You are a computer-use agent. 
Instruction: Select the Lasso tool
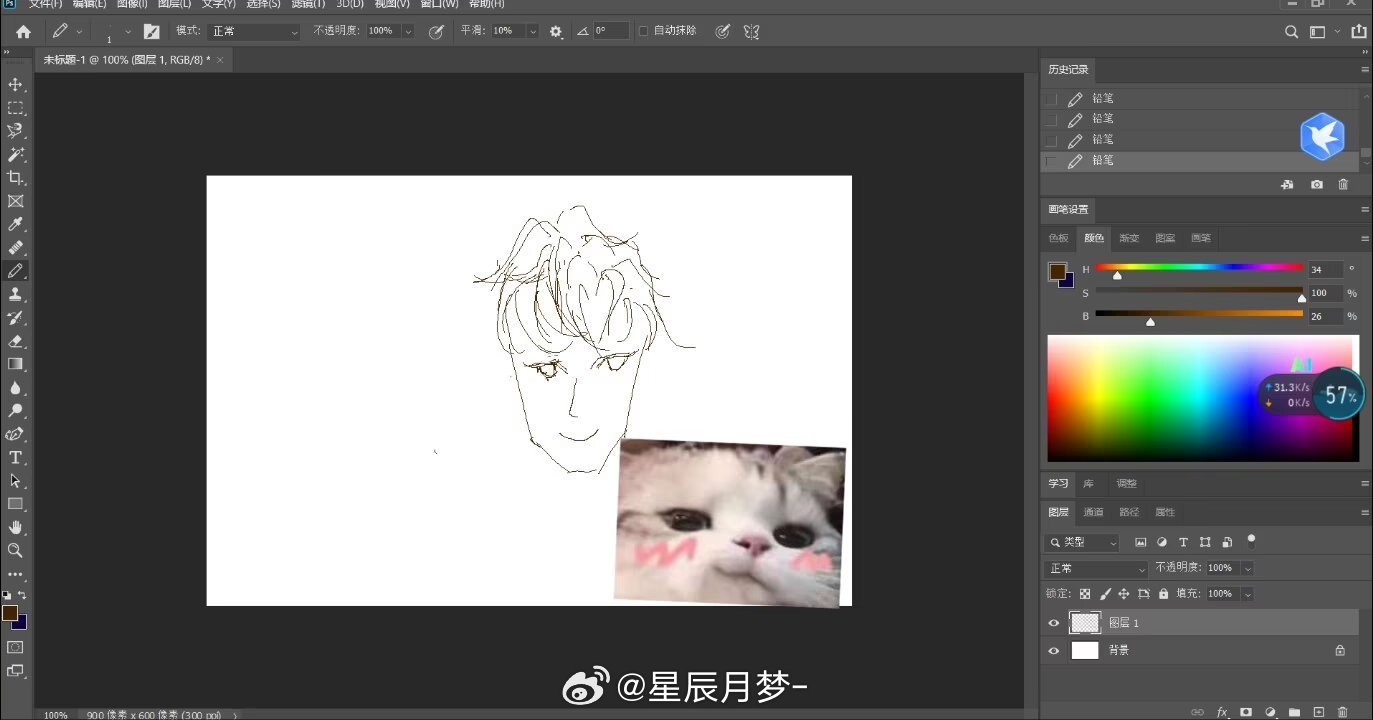point(15,131)
